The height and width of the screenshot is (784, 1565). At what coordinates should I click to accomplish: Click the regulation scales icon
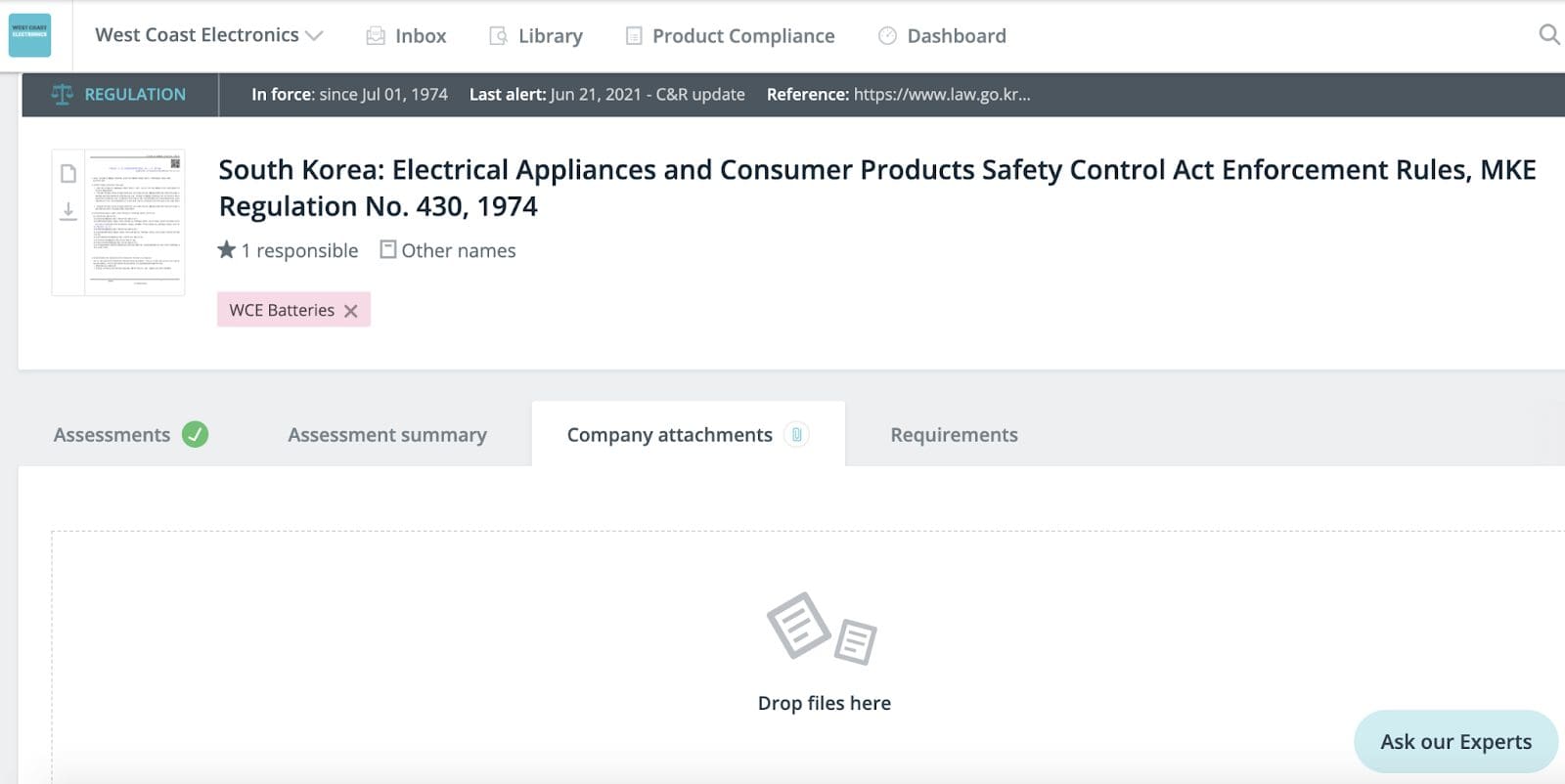coord(62,95)
